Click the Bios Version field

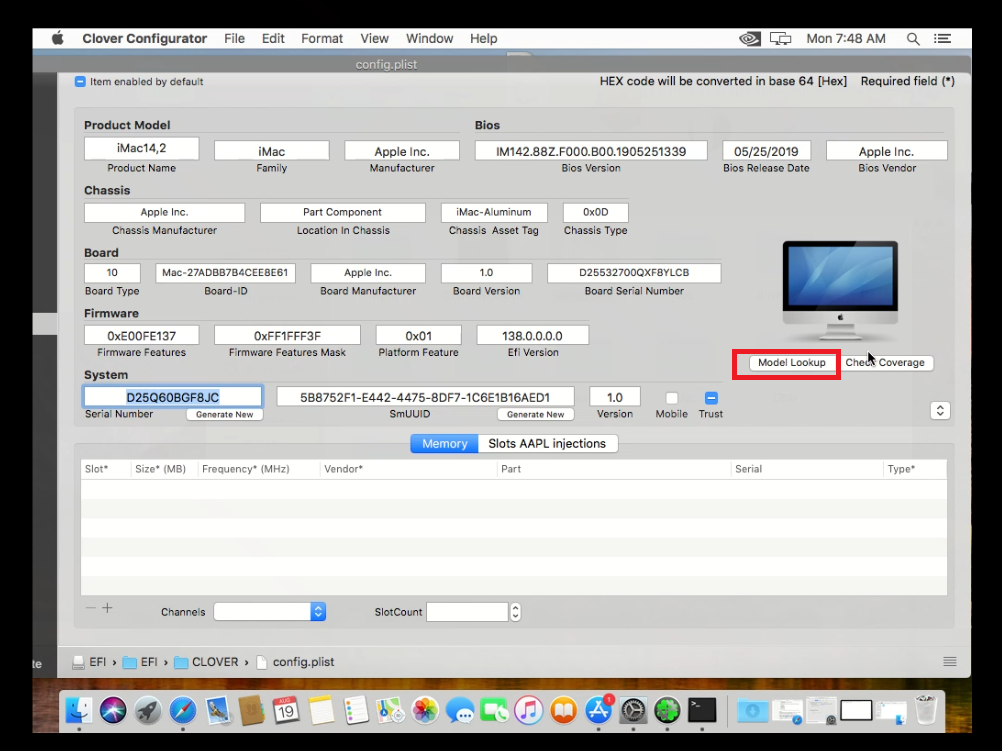pyautogui.click(x=591, y=151)
